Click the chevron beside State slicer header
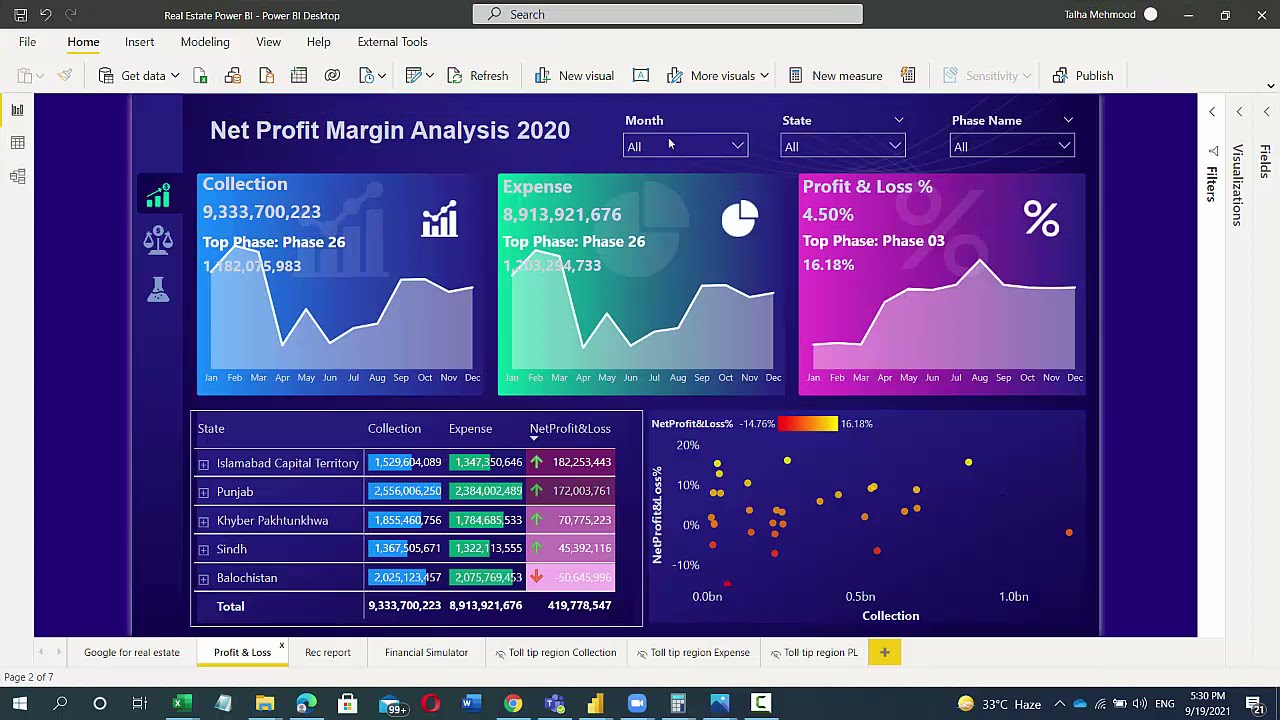Screen dimensions: 1280x720 pyautogui.click(x=898, y=120)
